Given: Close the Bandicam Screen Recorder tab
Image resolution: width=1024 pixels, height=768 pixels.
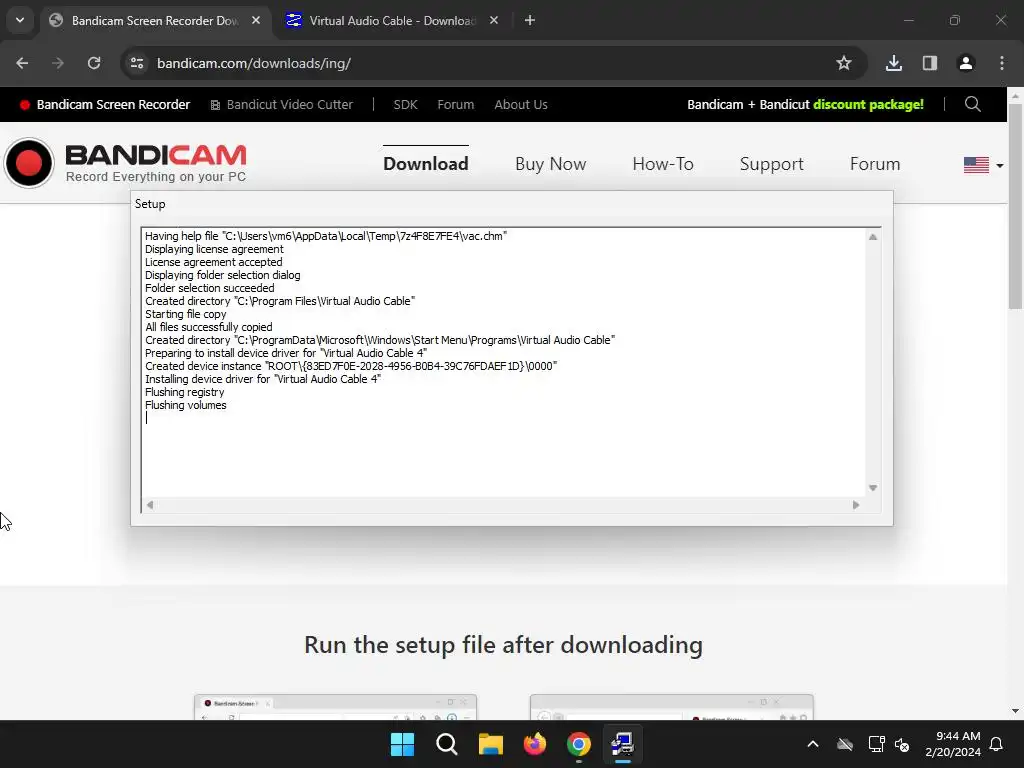Looking at the screenshot, I should pyautogui.click(x=256, y=20).
